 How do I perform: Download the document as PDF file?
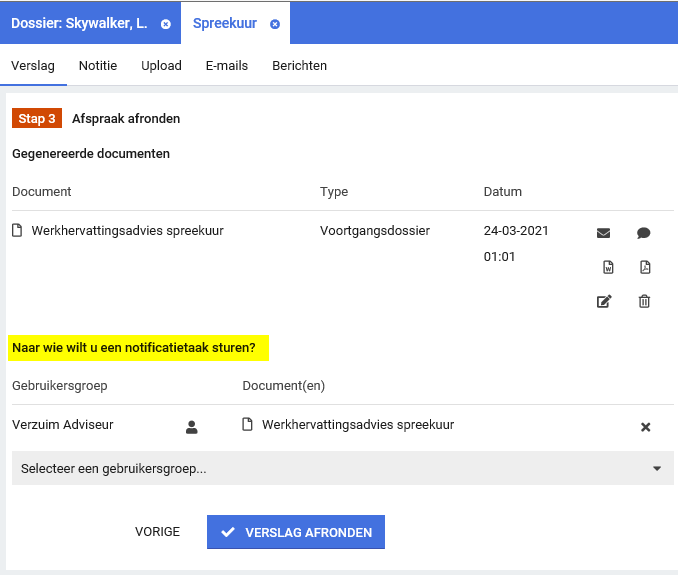click(x=645, y=267)
